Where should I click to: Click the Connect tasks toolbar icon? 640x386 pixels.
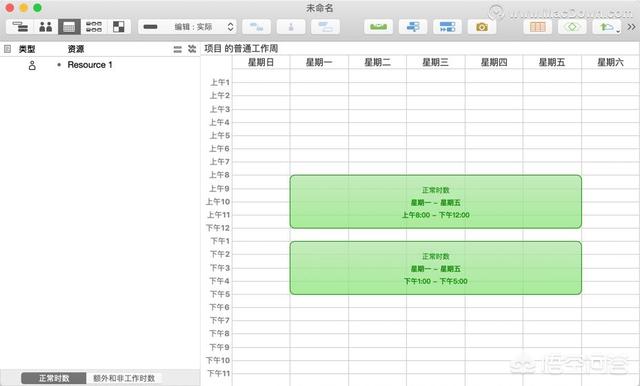pyautogui.click(x=256, y=27)
